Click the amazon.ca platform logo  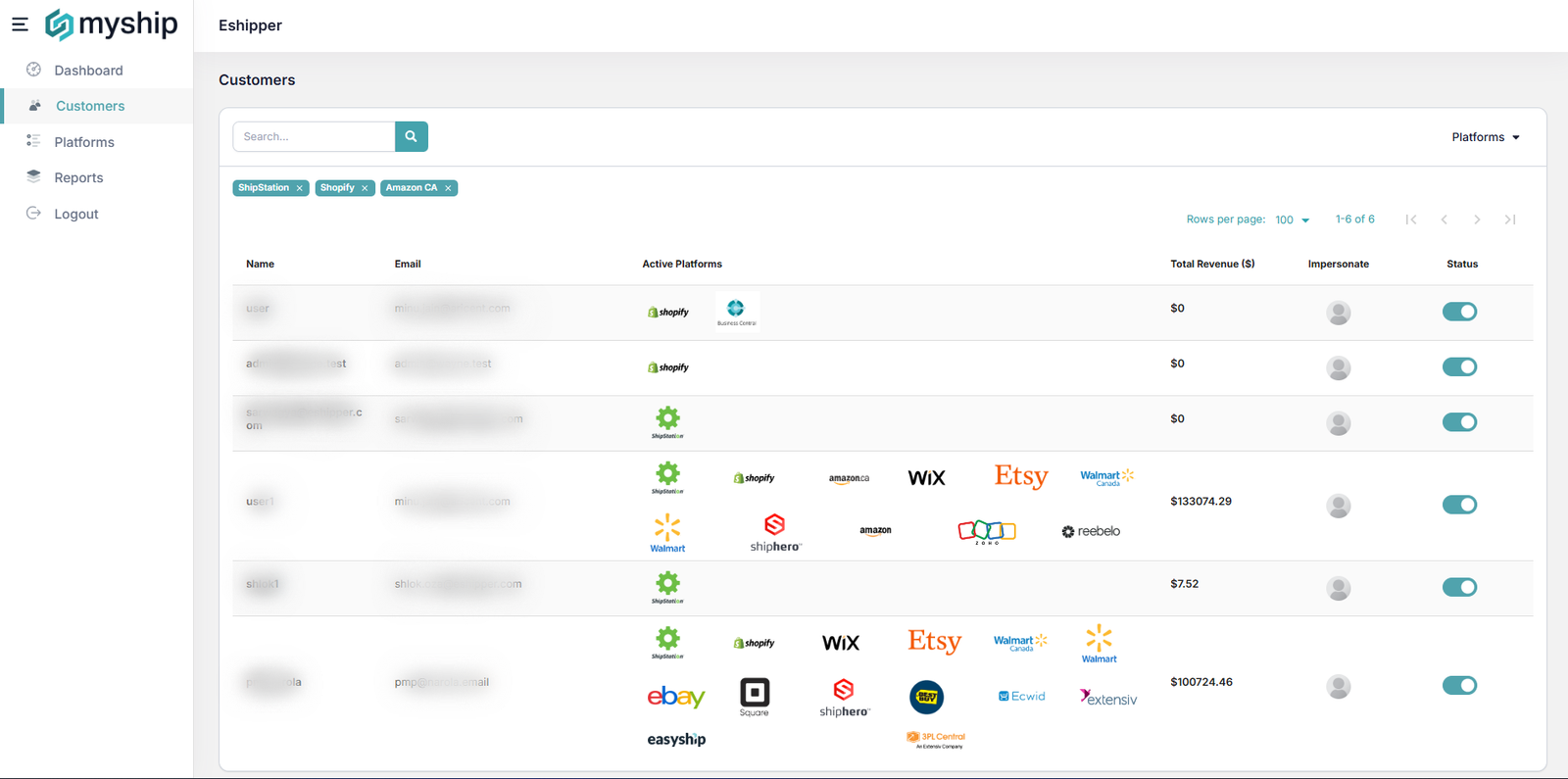(849, 478)
